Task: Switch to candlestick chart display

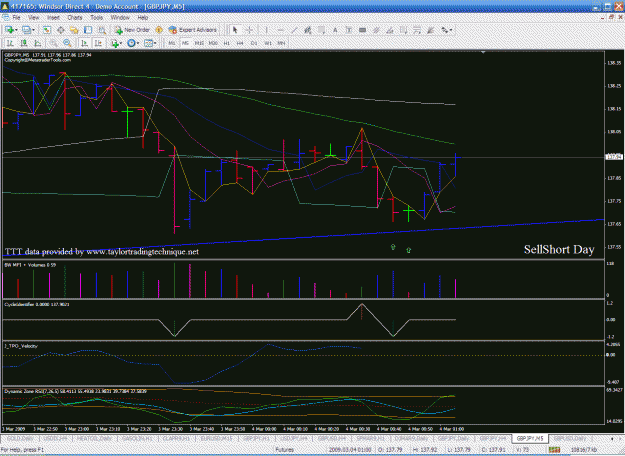Action: [x=24, y=43]
